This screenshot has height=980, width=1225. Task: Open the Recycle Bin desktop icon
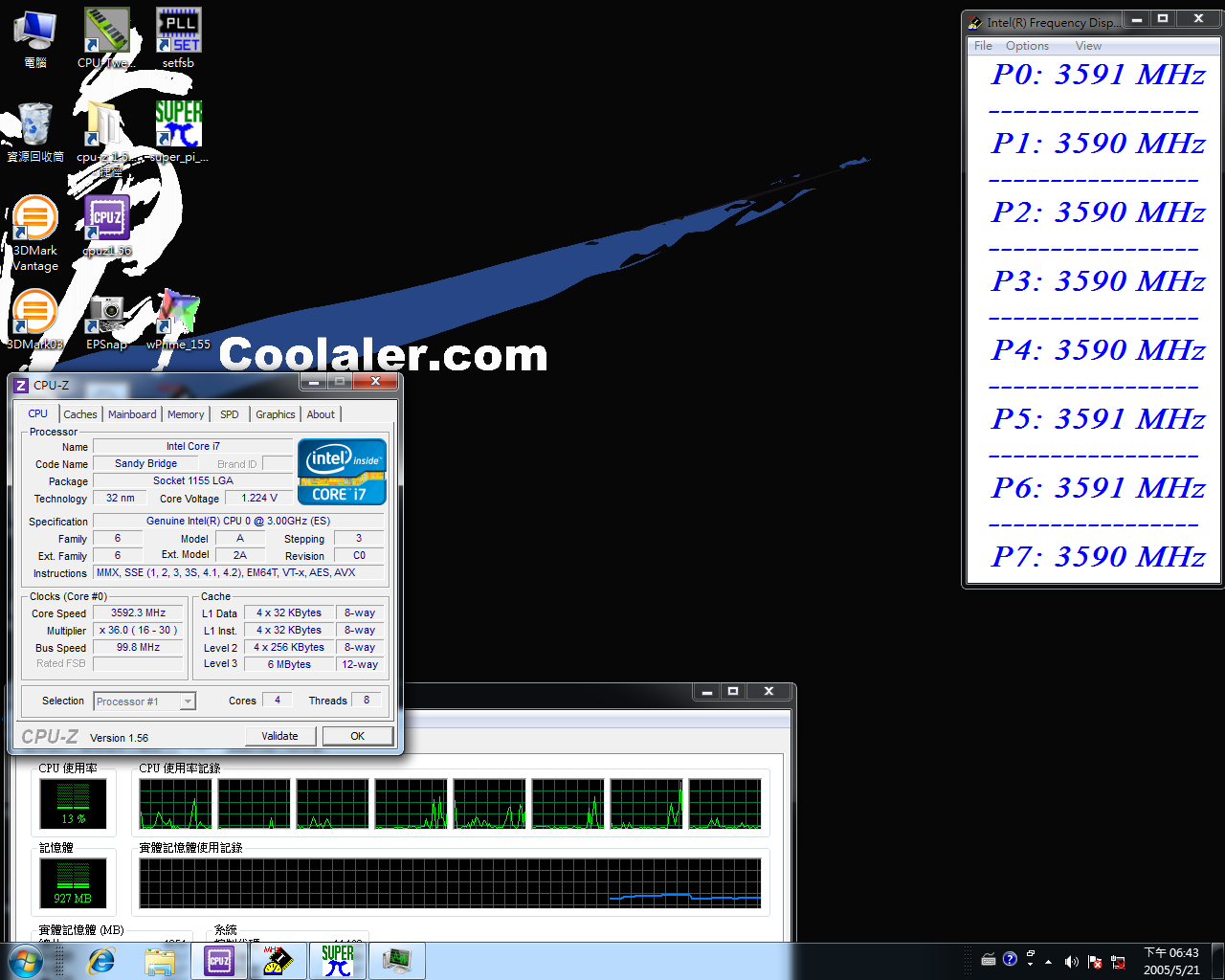click(34, 132)
